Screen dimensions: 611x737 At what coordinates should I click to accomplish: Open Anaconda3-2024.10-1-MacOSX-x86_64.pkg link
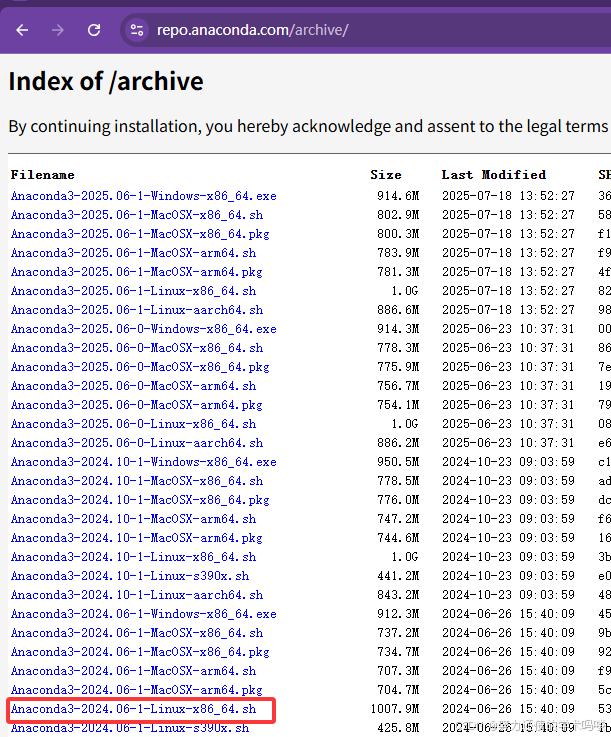coord(140,500)
